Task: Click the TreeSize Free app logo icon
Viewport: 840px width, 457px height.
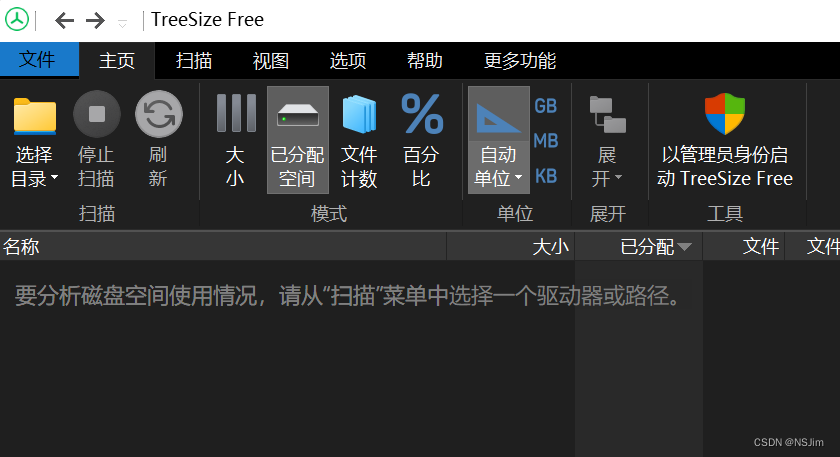Action: [x=17, y=20]
